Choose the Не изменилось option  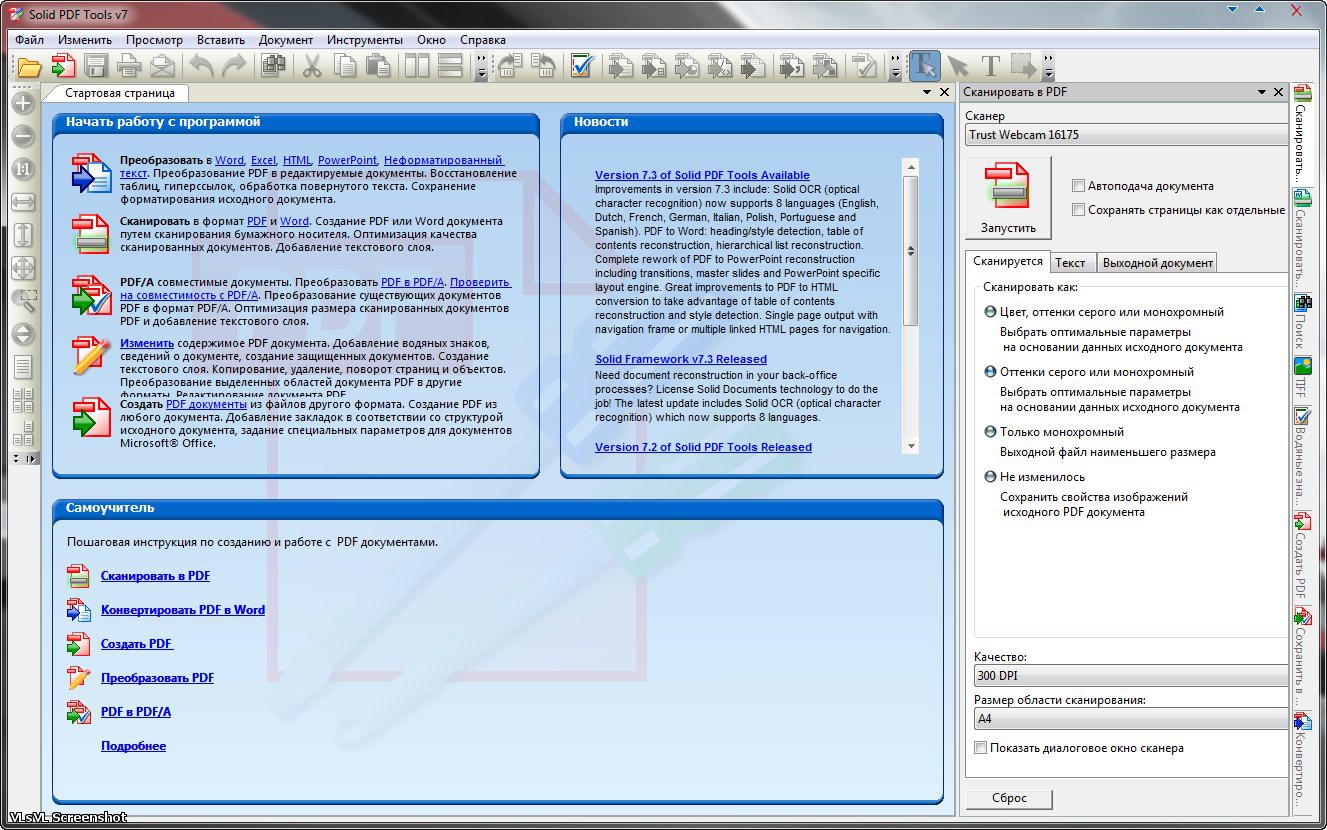coord(990,477)
